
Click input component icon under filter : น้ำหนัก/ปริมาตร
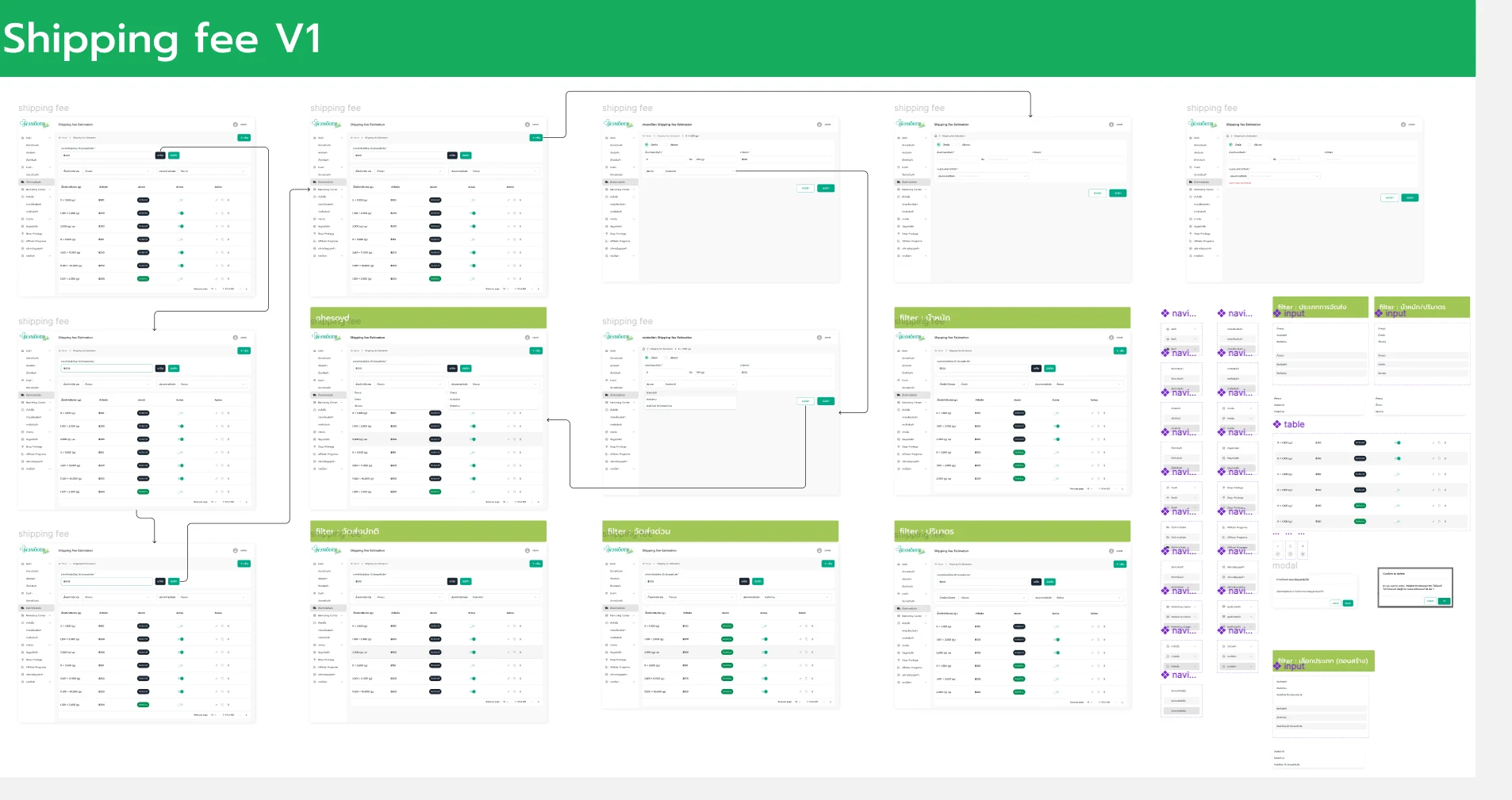pos(1379,313)
